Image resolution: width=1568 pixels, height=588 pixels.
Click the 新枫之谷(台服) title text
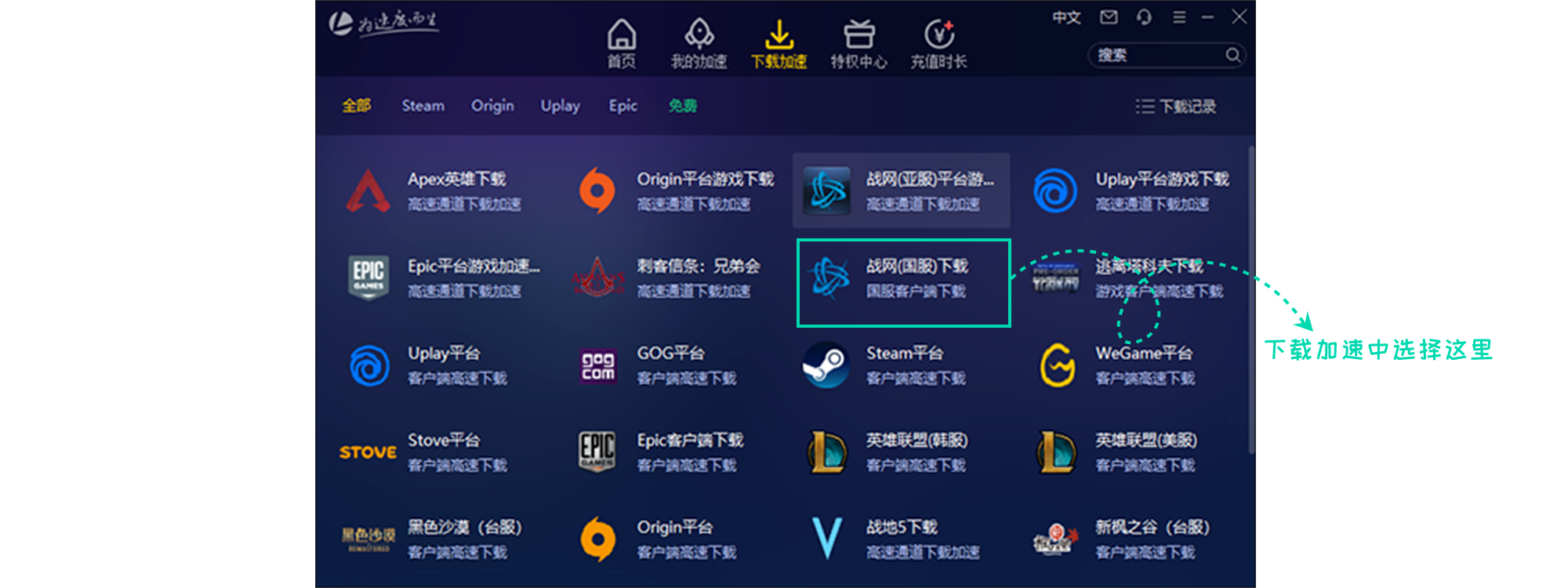[1152, 528]
